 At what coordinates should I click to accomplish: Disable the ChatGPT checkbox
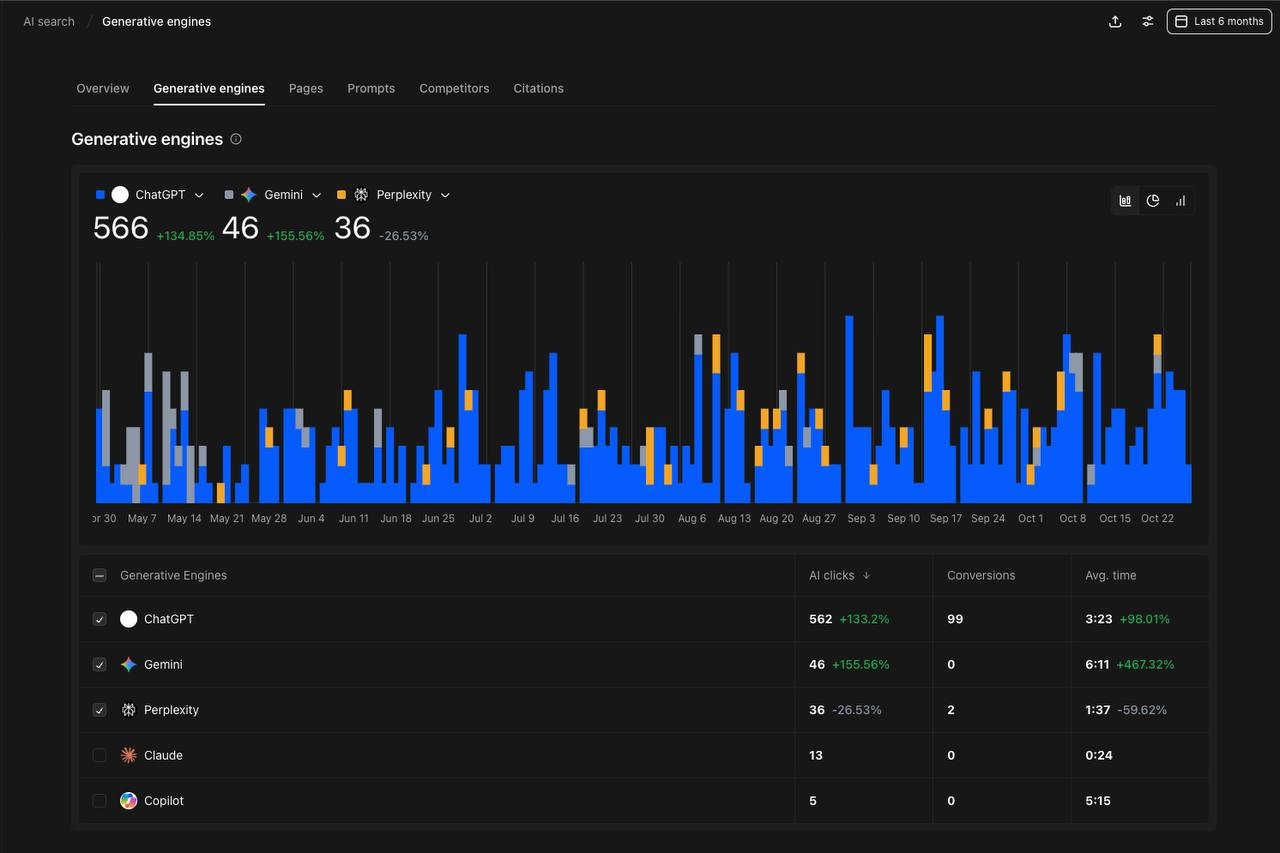99,619
